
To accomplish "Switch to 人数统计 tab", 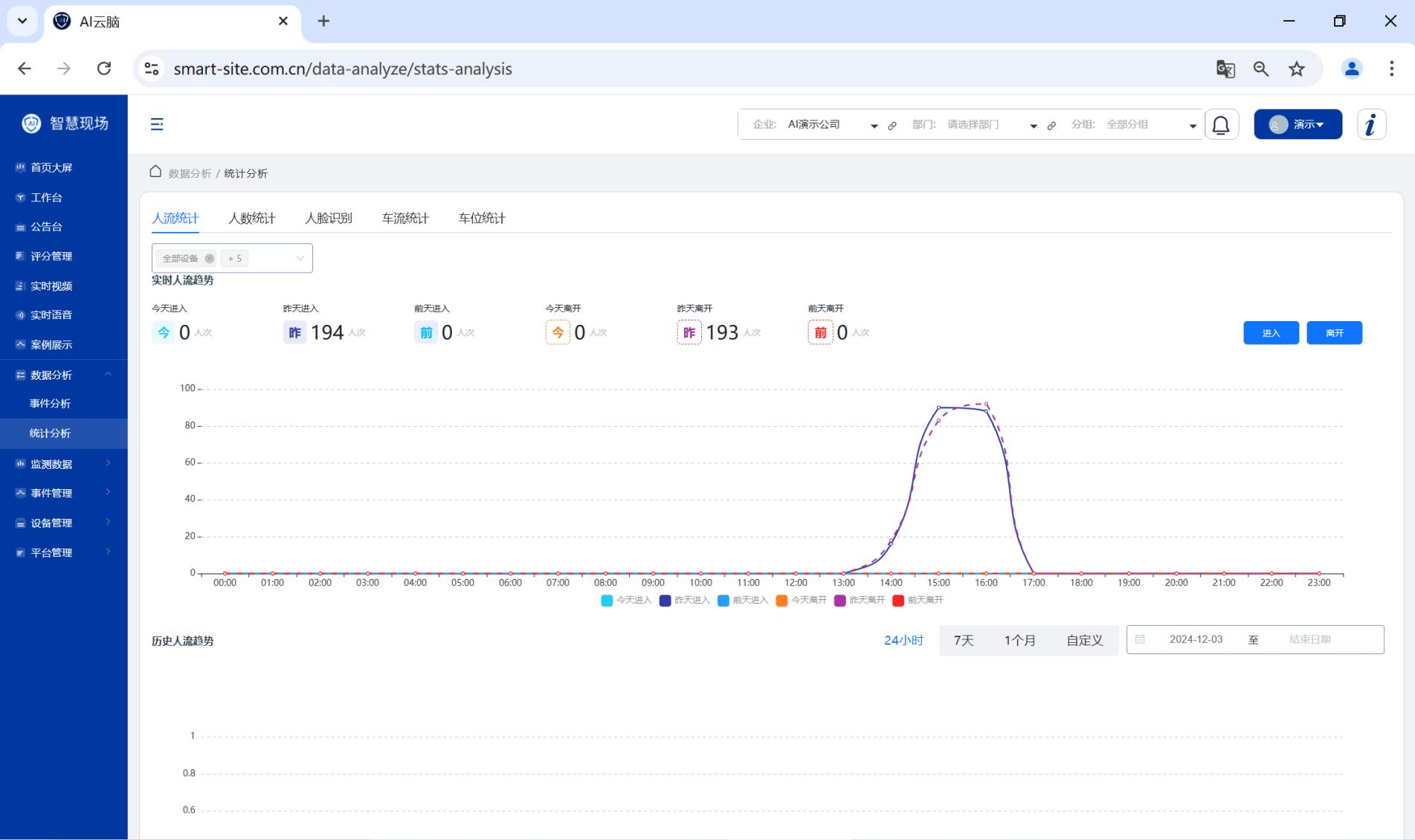I will (x=252, y=218).
